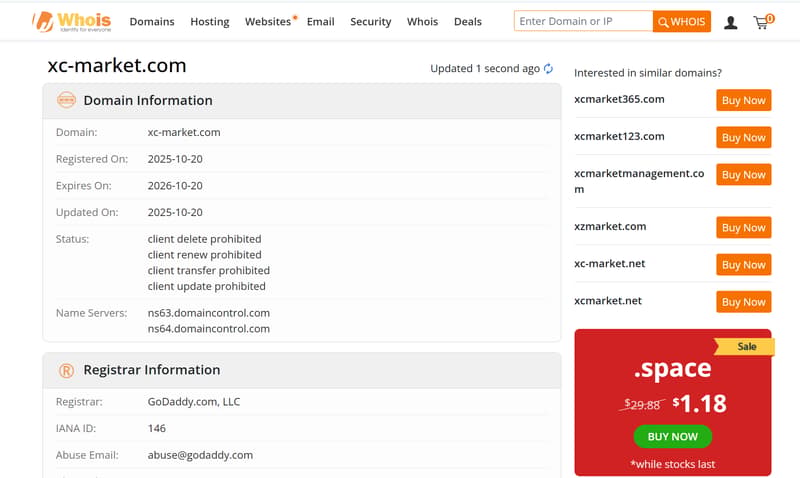Click status client delete prohibited
This screenshot has width=800, height=478.
pos(205,239)
